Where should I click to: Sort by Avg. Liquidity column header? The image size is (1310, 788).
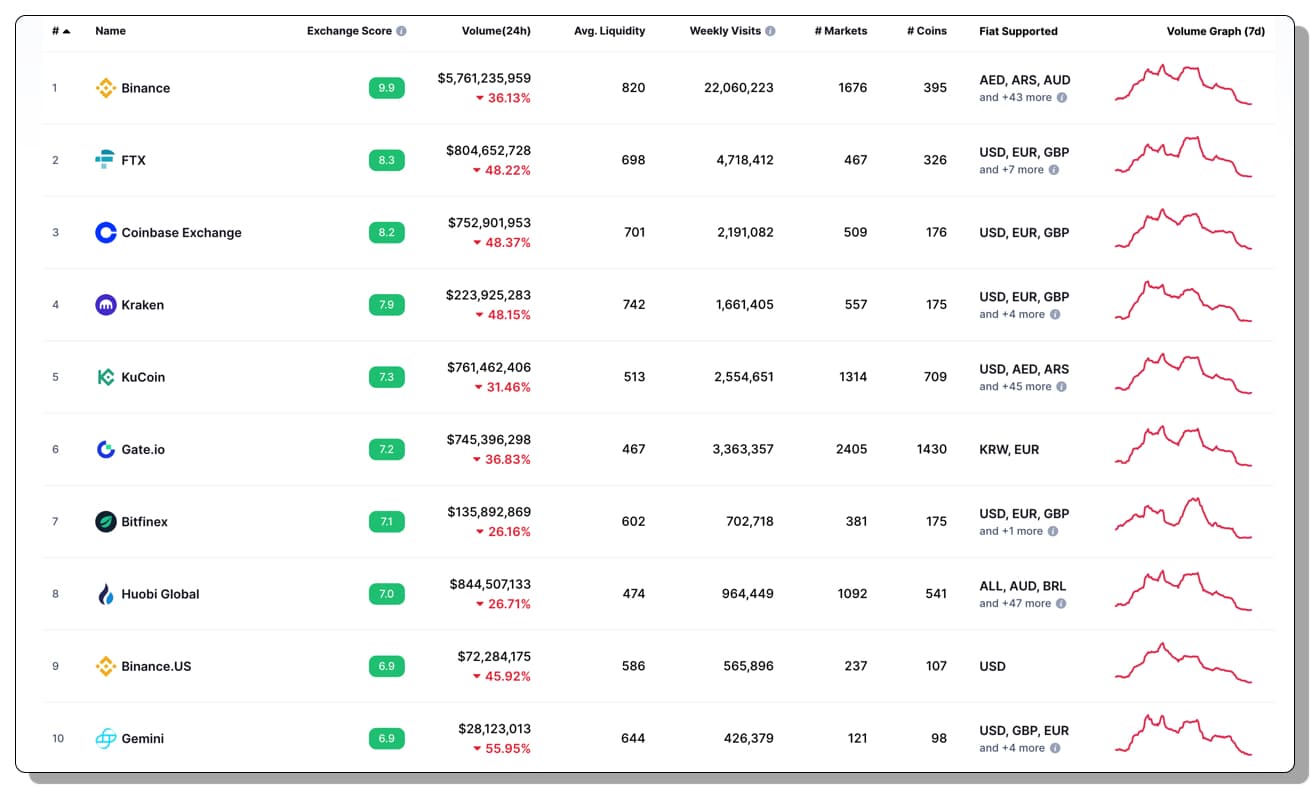pos(609,31)
